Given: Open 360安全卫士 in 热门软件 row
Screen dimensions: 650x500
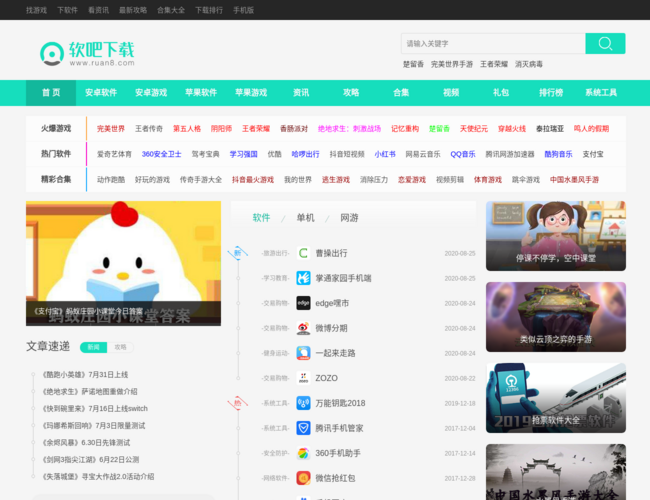Looking at the screenshot, I should pyautogui.click(x=162, y=154).
